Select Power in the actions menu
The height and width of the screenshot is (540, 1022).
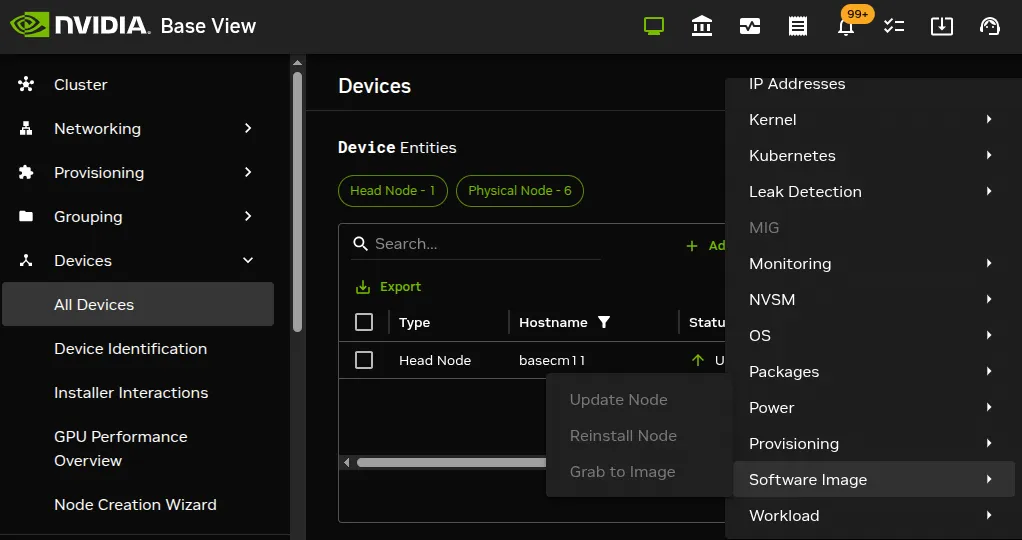coord(873,408)
